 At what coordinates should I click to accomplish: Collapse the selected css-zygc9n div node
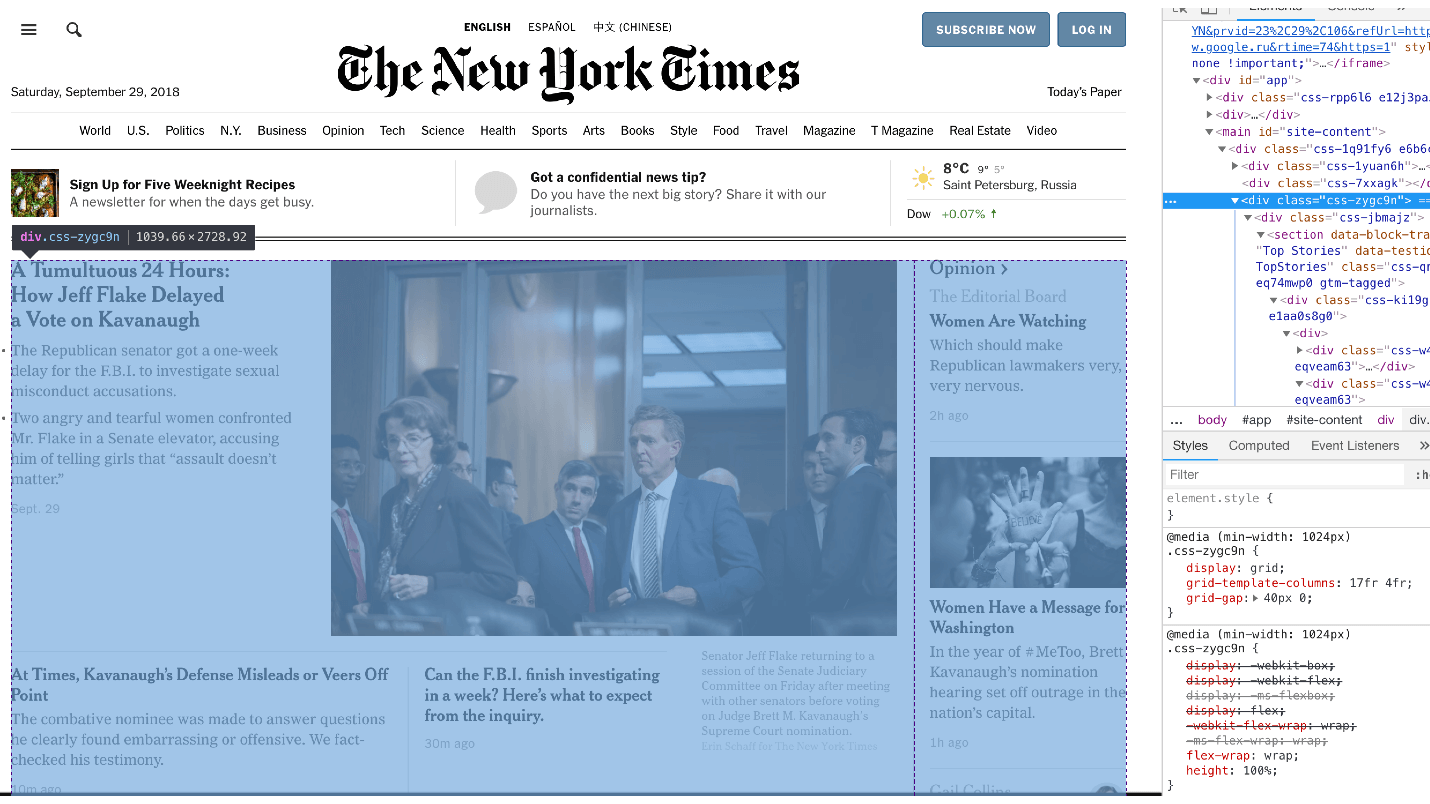tap(1235, 200)
